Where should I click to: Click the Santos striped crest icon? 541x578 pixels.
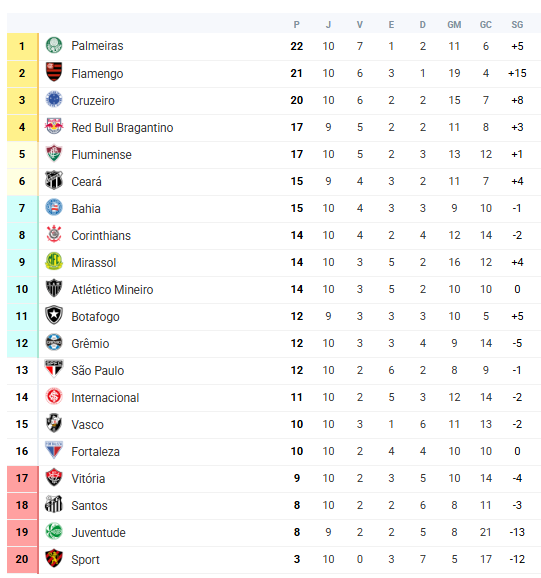tap(54, 504)
